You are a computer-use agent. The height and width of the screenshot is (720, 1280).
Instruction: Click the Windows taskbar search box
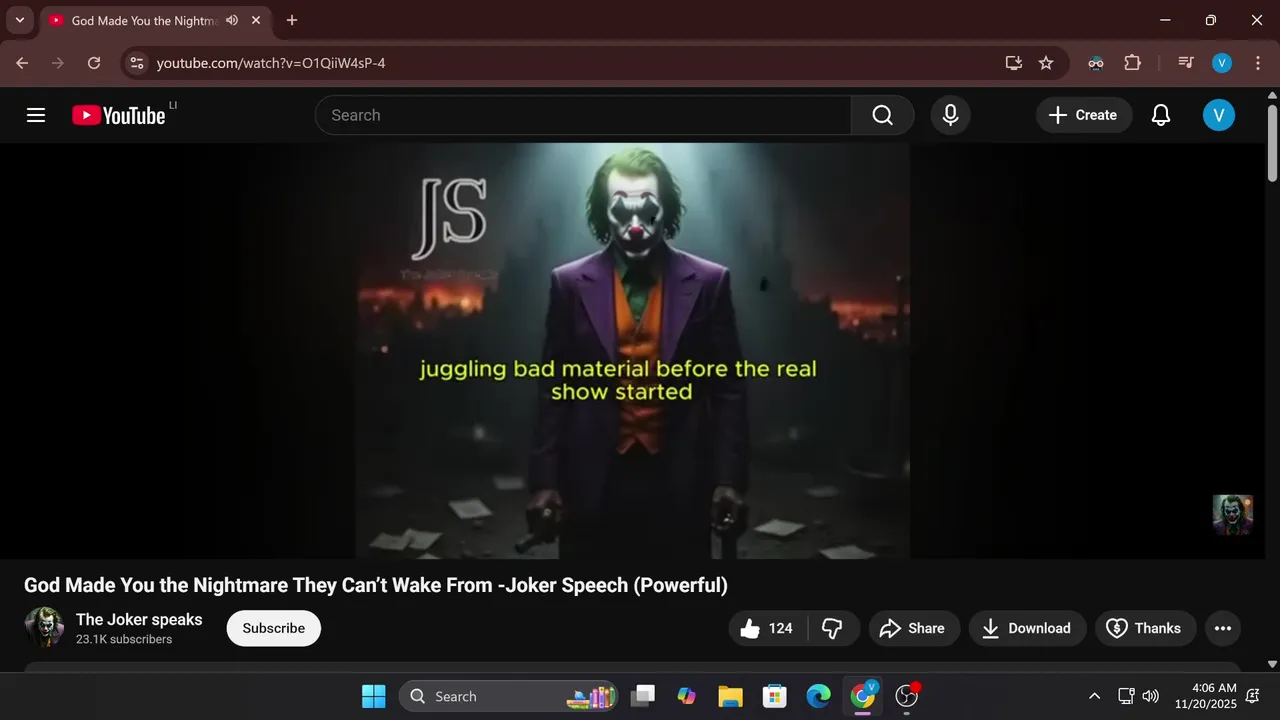[x=508, y=696]
